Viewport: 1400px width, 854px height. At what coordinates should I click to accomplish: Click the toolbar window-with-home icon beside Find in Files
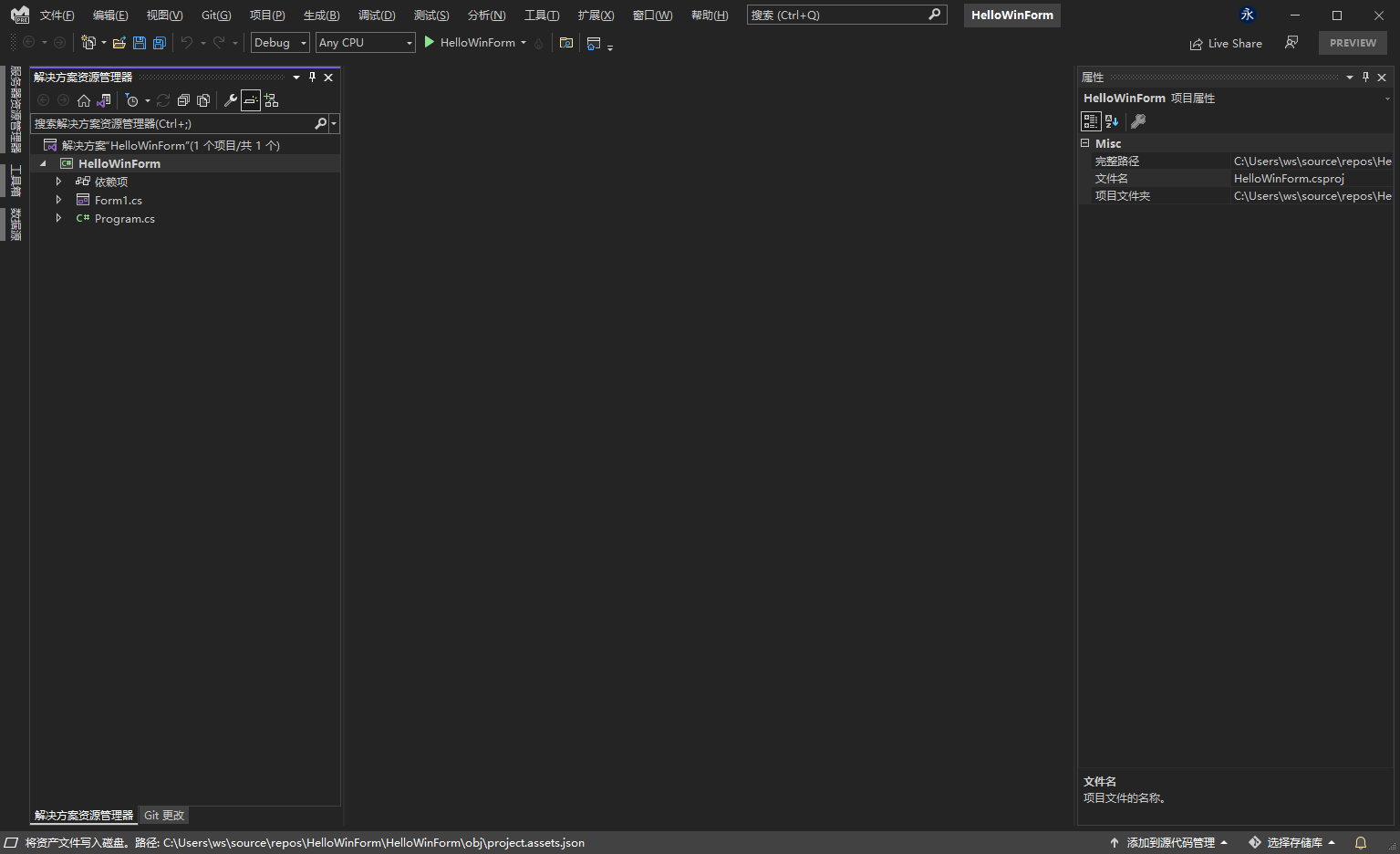[594, 43]
